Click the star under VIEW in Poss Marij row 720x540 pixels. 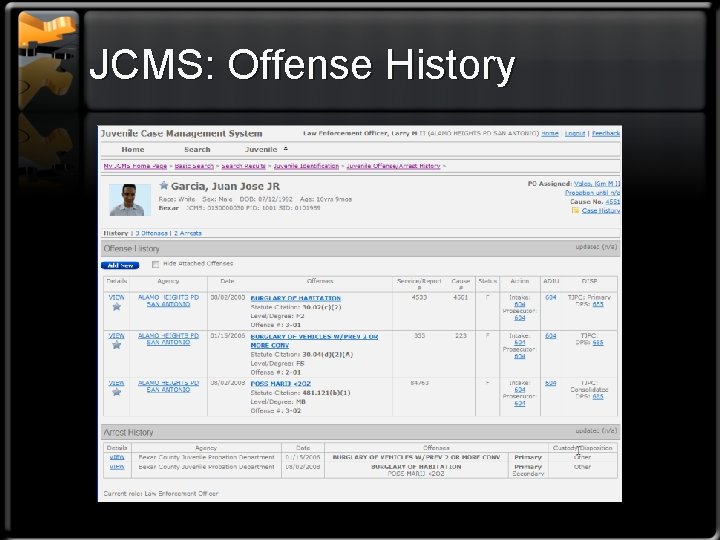point(117,392)
